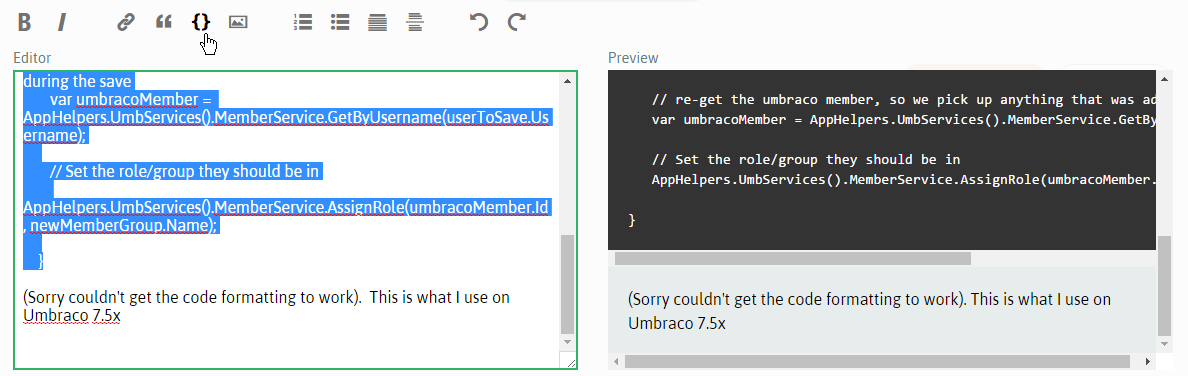The height and width of the screenshot is (376, 1188).
Task: Create a bulleted list
Action: click(340, 22)
